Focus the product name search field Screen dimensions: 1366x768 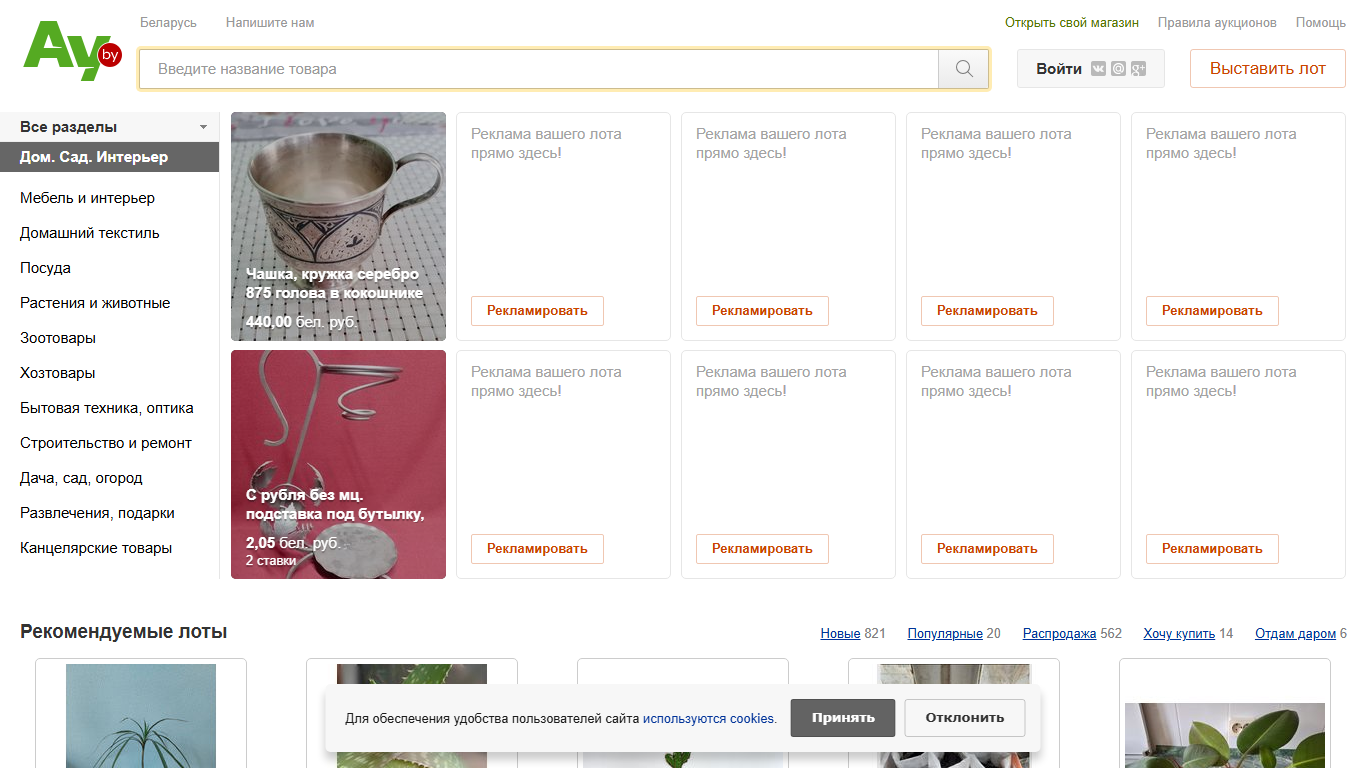point(539,69)
